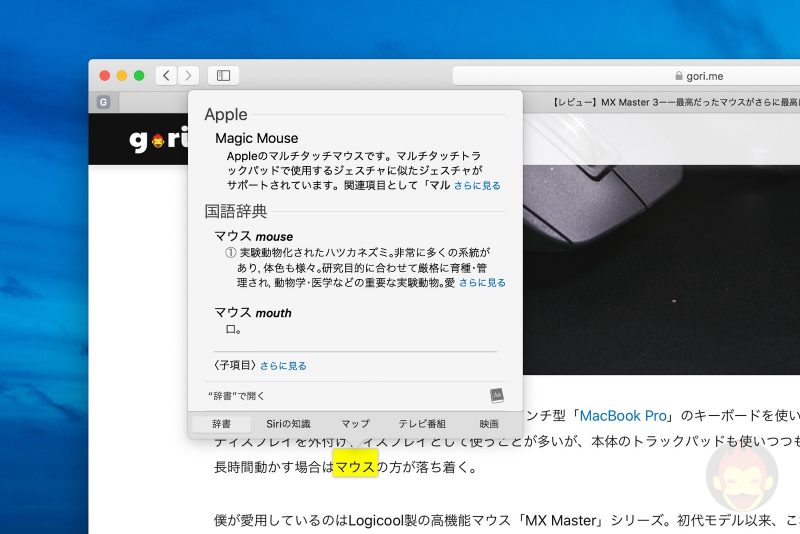Select the マップ tab
800x534 pixels.
click(355, 424)
